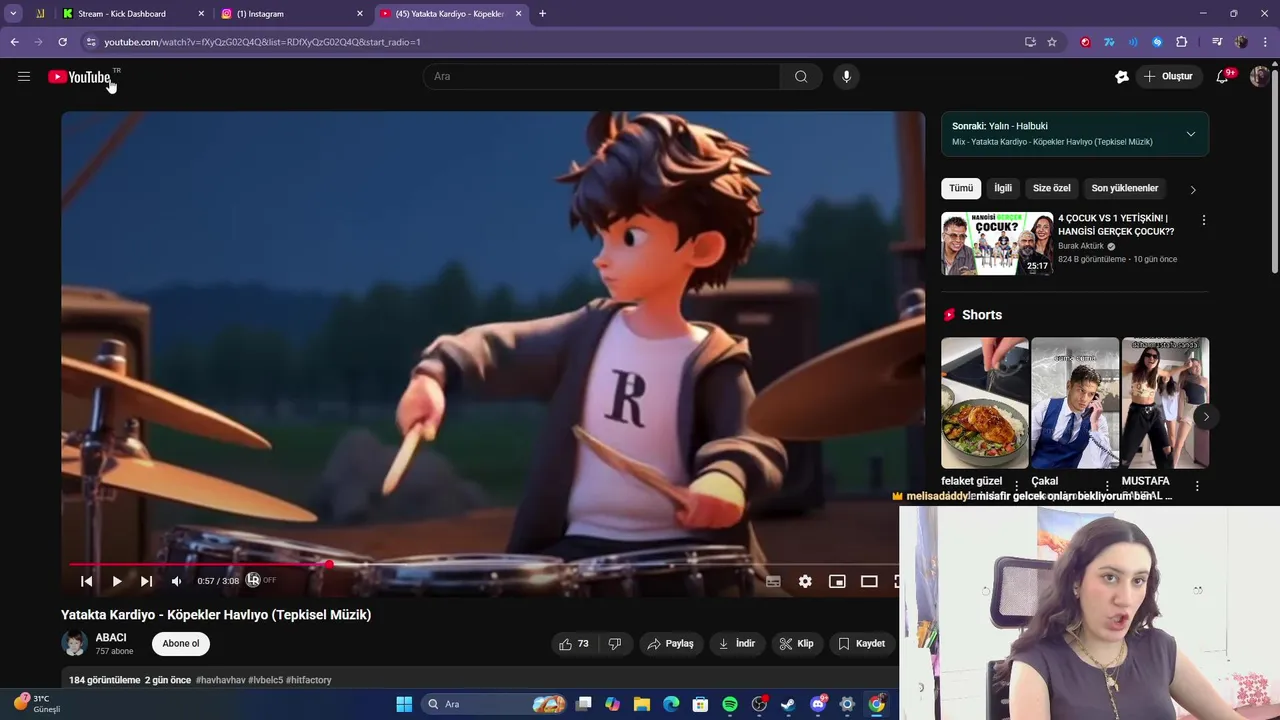Show more filter chips with right arrow

(1192, 189)
